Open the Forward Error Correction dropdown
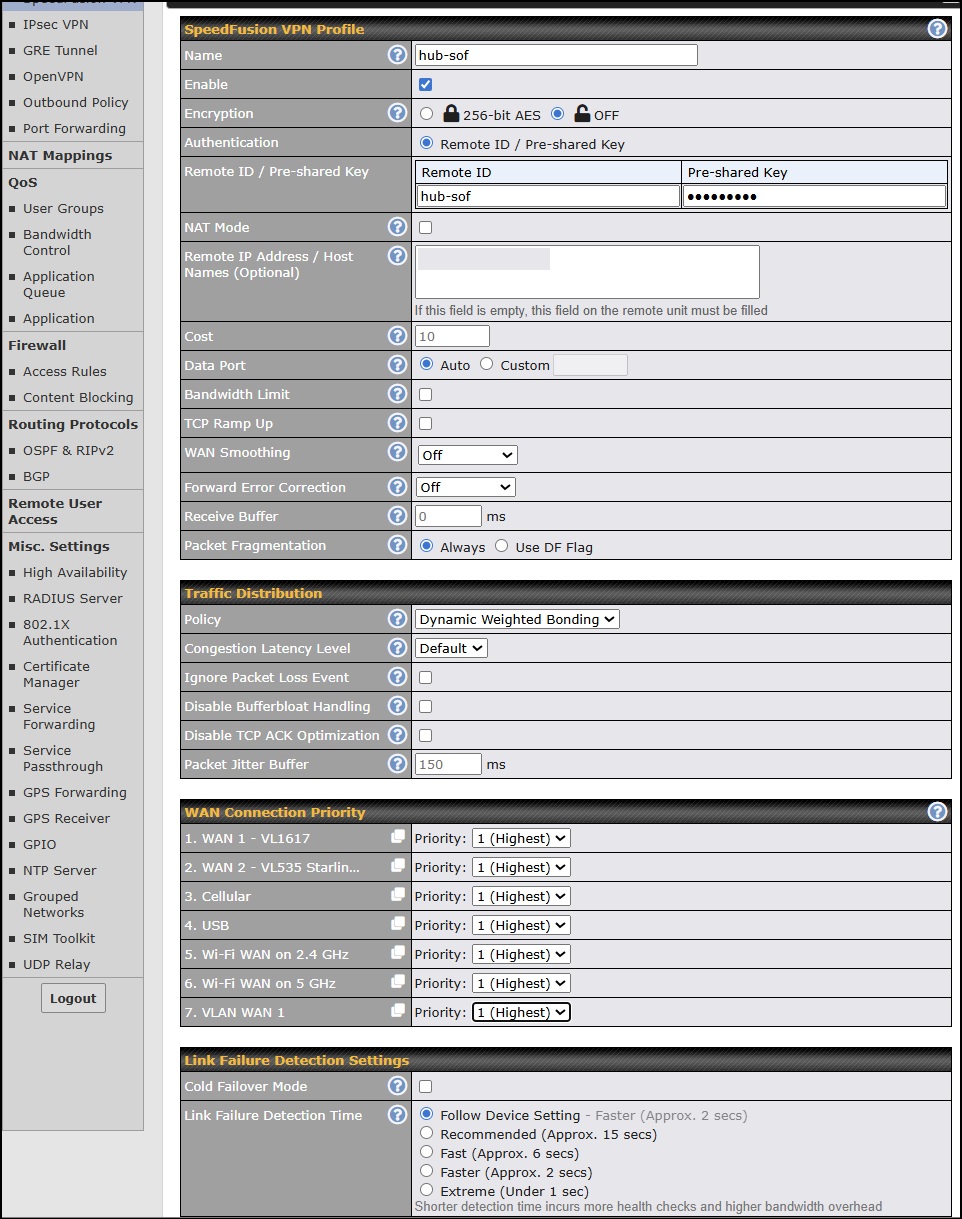Screen dimensions: 962x1219 point(466,487)
